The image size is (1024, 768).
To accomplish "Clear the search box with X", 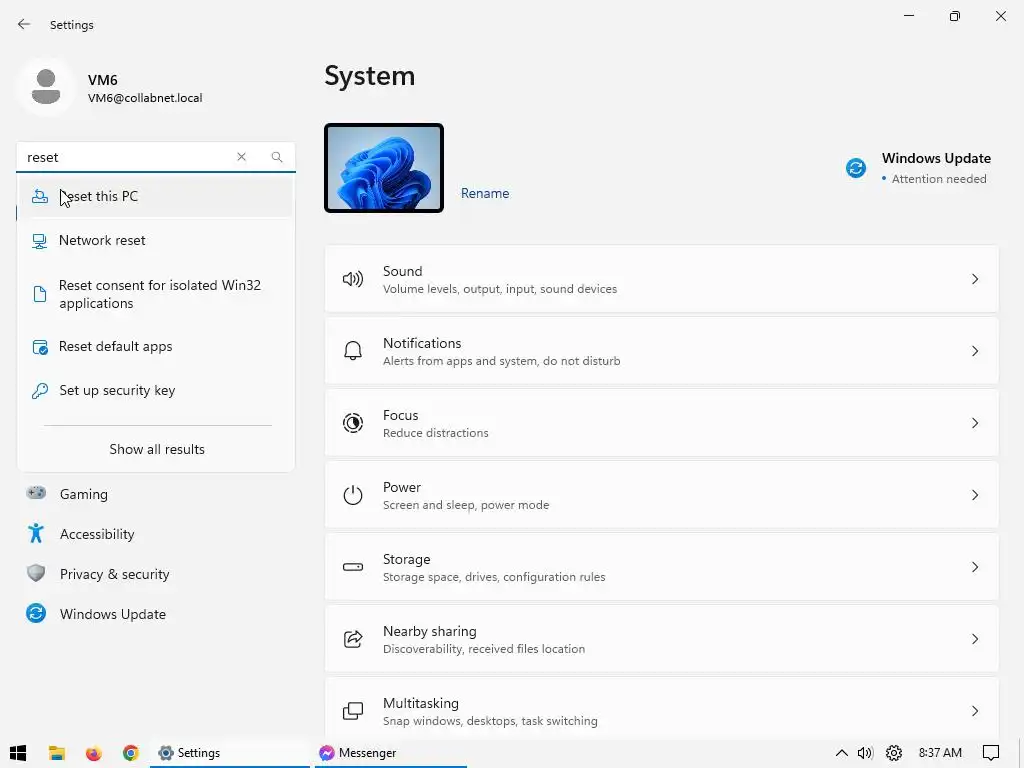I will (x=242, y=157).
